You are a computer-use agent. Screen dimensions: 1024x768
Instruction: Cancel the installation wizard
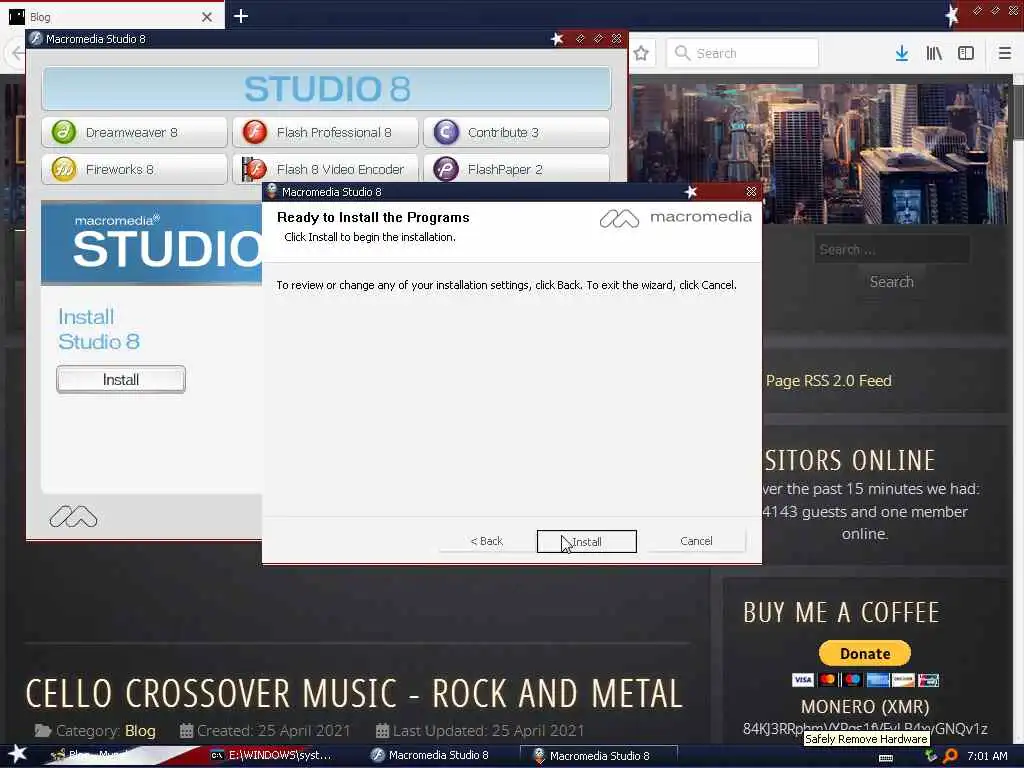pos(696,541)
